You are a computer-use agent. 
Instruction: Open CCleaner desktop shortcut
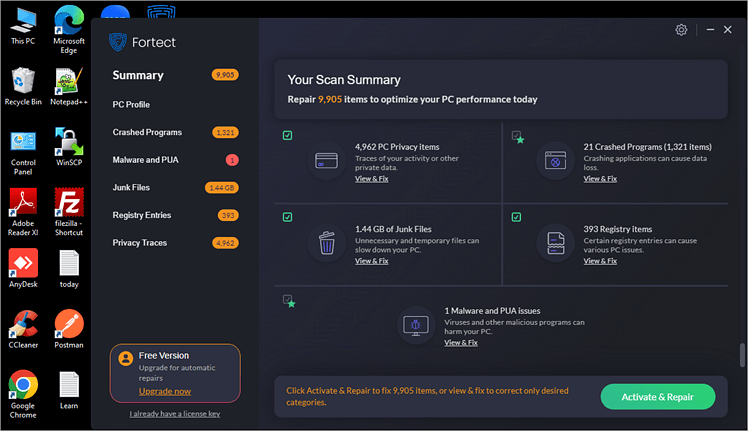[x=23, y=329]
